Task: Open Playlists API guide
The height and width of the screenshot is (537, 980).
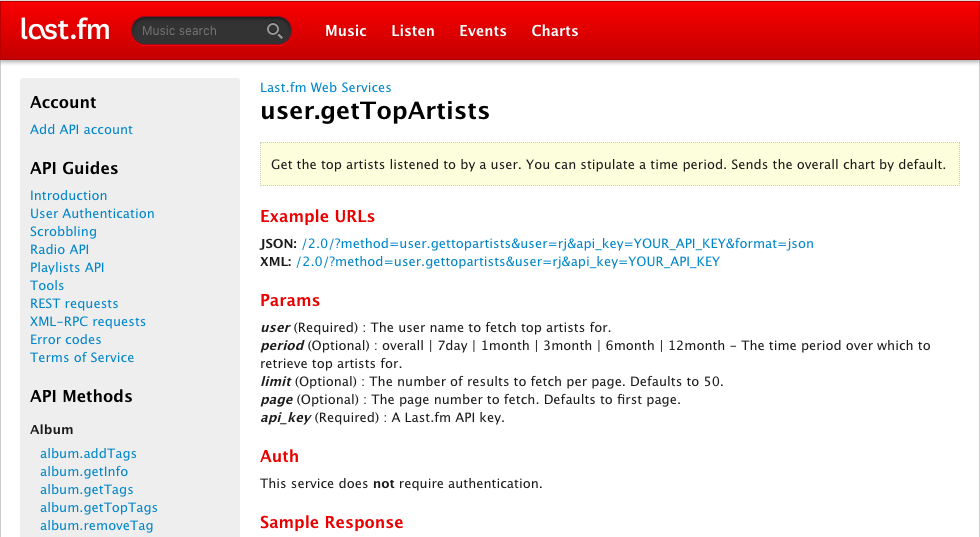Action: tap(67, 268)
